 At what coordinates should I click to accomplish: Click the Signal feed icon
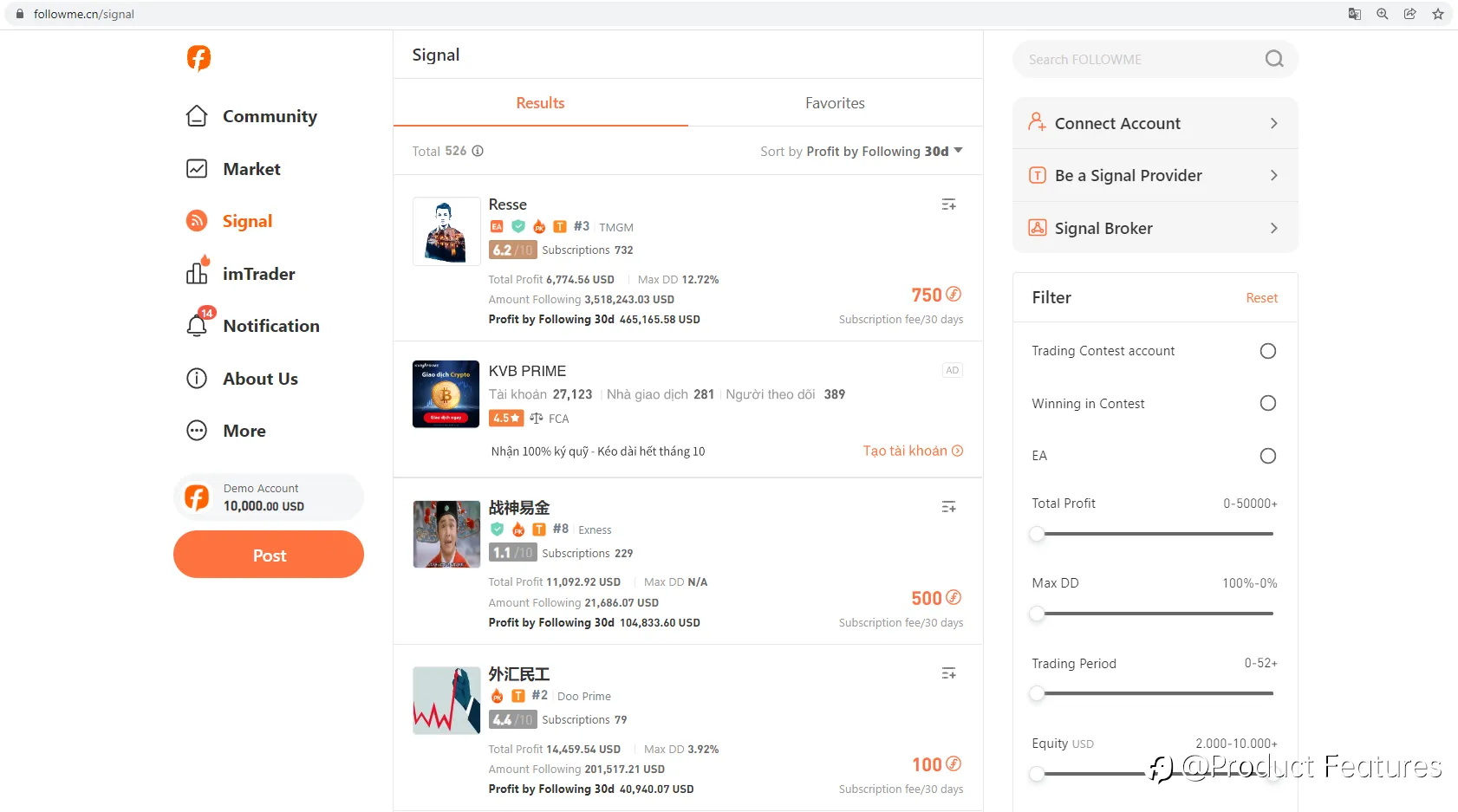coord(197,221)
